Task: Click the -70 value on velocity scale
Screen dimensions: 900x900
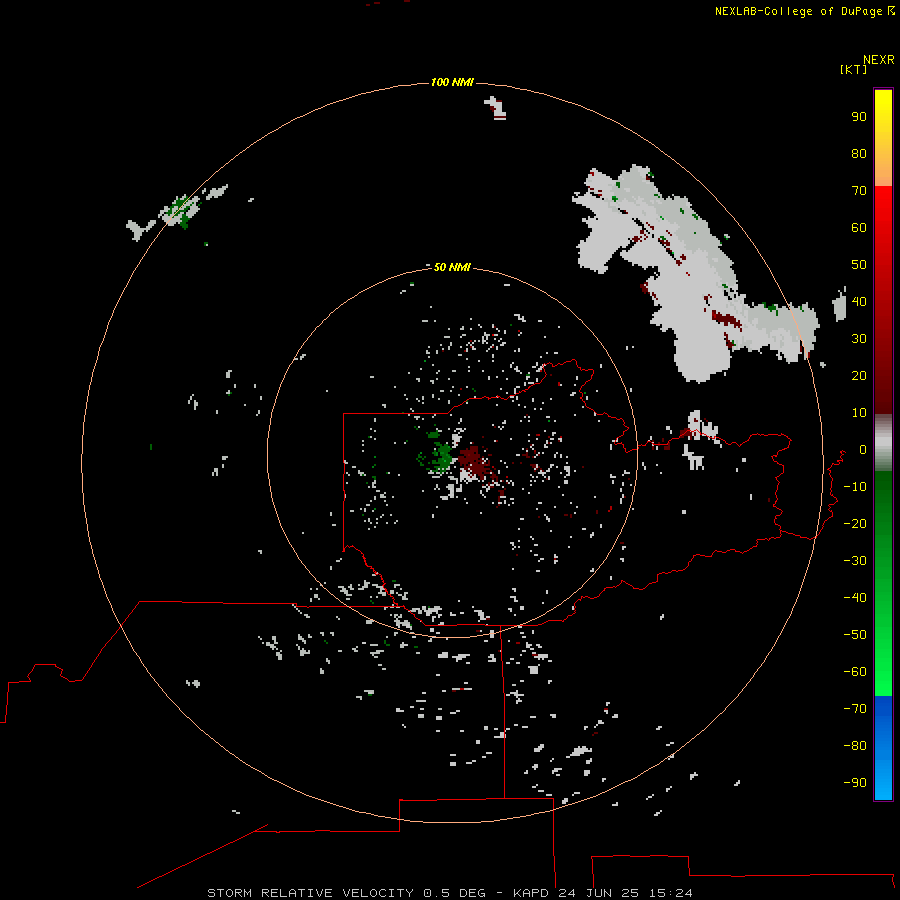Action: (x=855, y=709)
